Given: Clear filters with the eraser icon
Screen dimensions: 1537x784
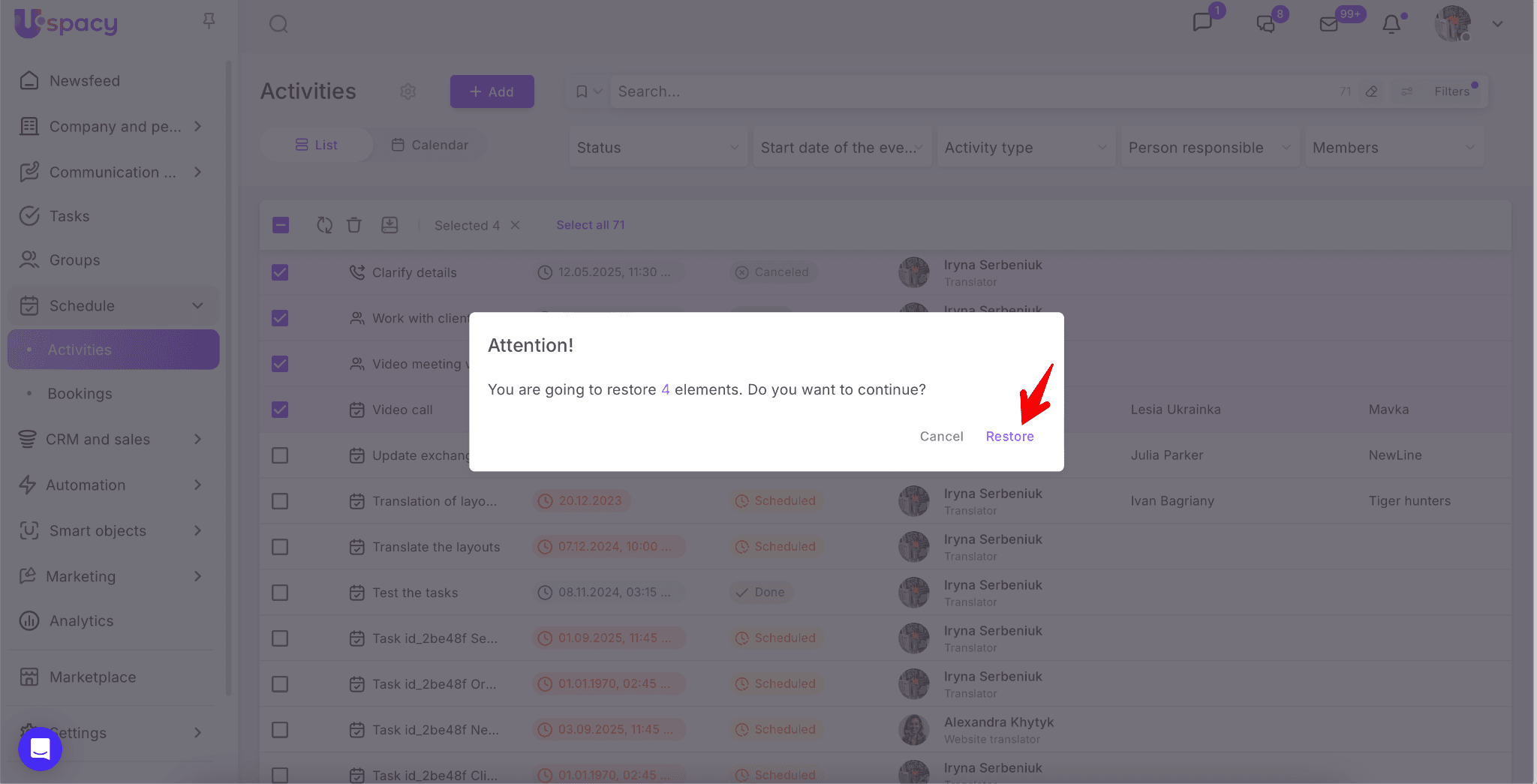Looking at the screenshot, I should point(1372,92).
